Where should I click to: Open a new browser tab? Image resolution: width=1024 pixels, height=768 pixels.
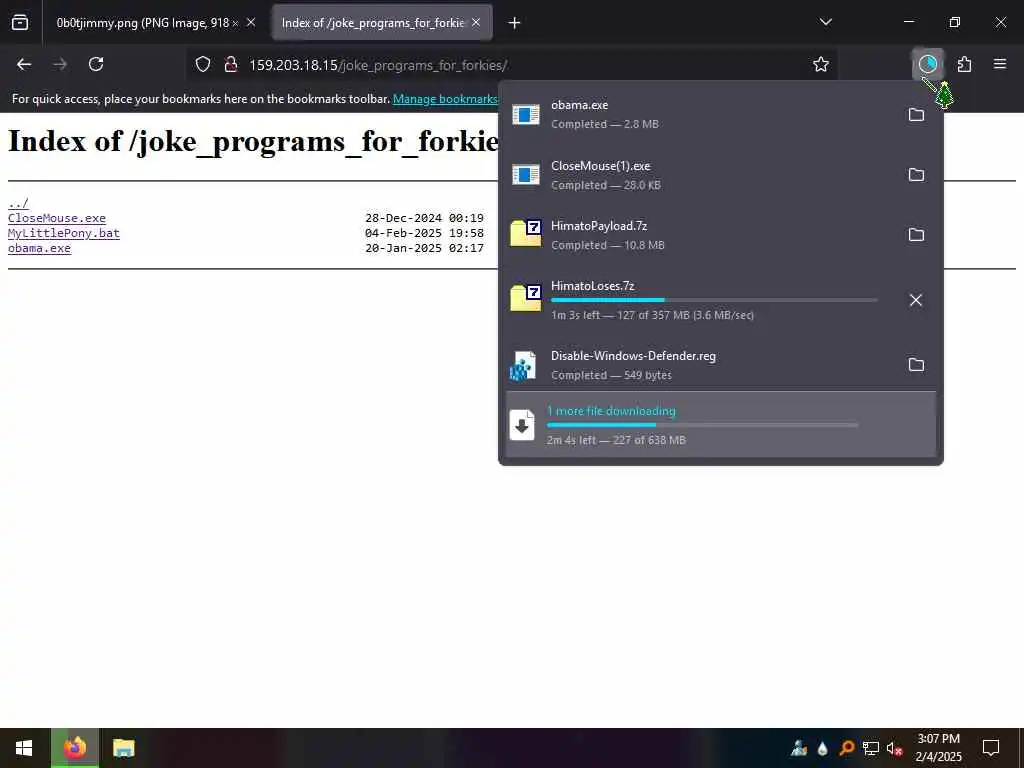pos(515,23)
